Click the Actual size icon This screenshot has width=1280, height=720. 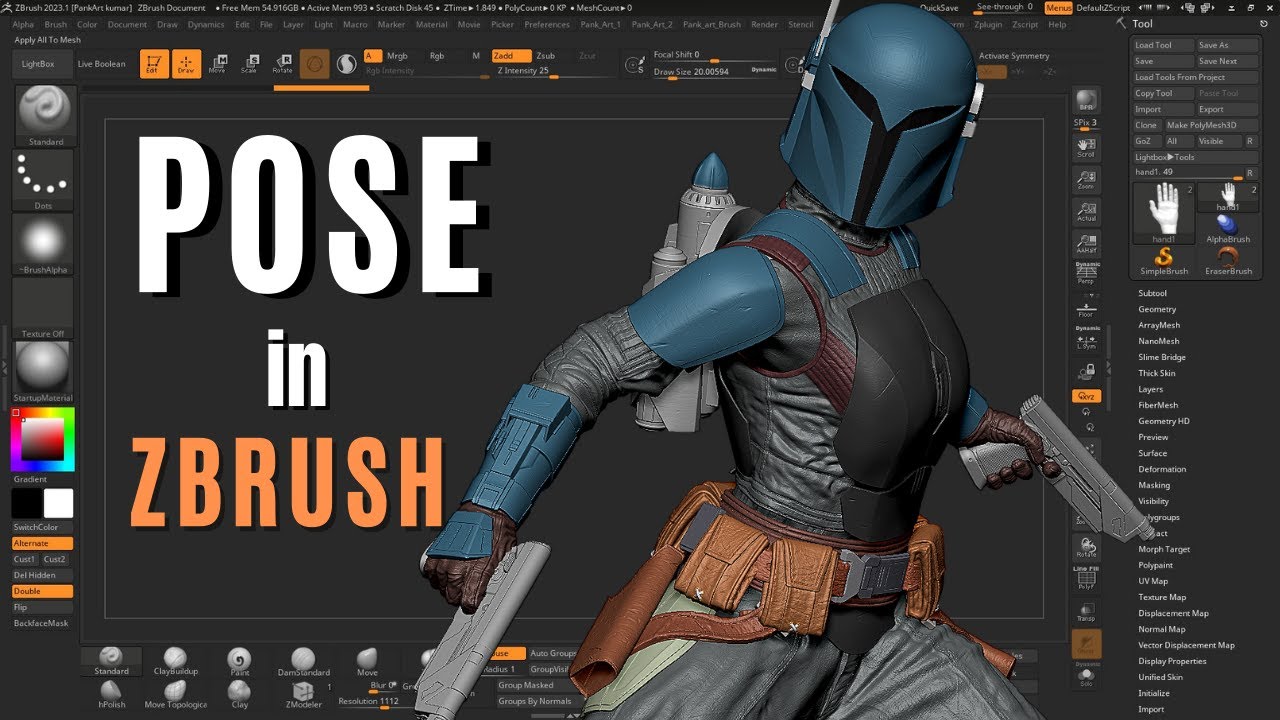point(1085,211)
